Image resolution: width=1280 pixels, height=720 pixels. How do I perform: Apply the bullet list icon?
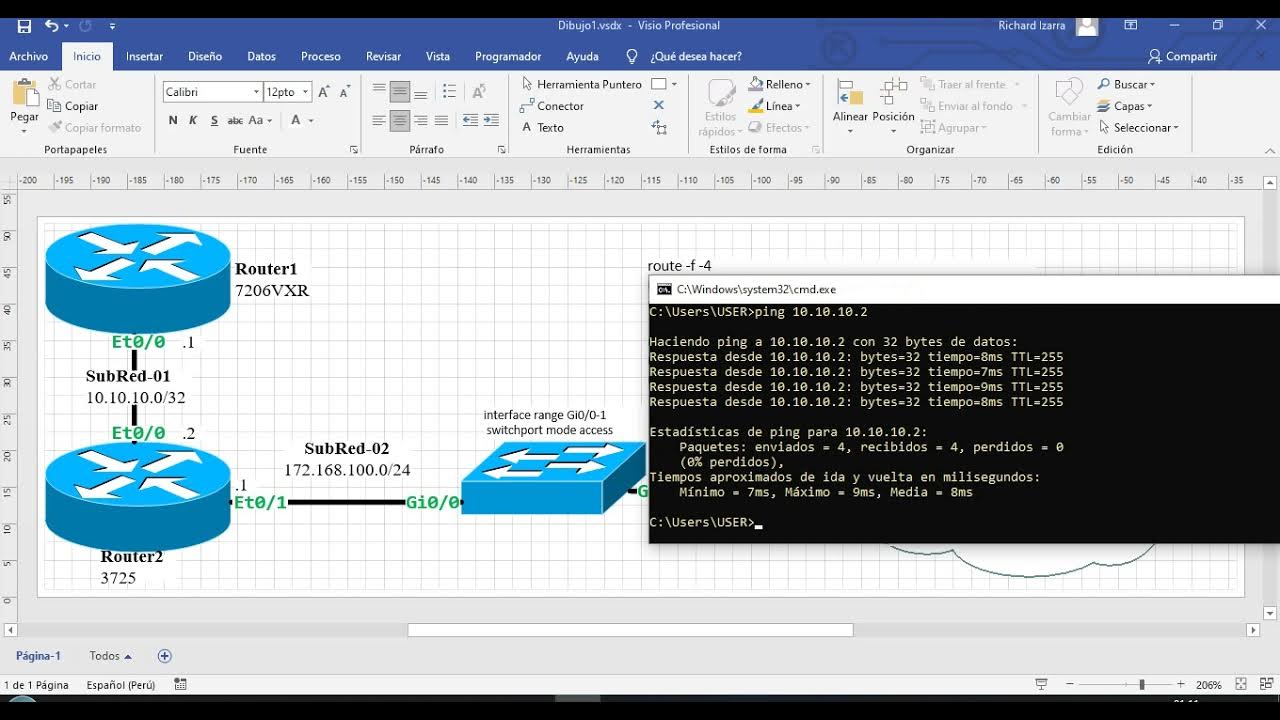point(447,92)
